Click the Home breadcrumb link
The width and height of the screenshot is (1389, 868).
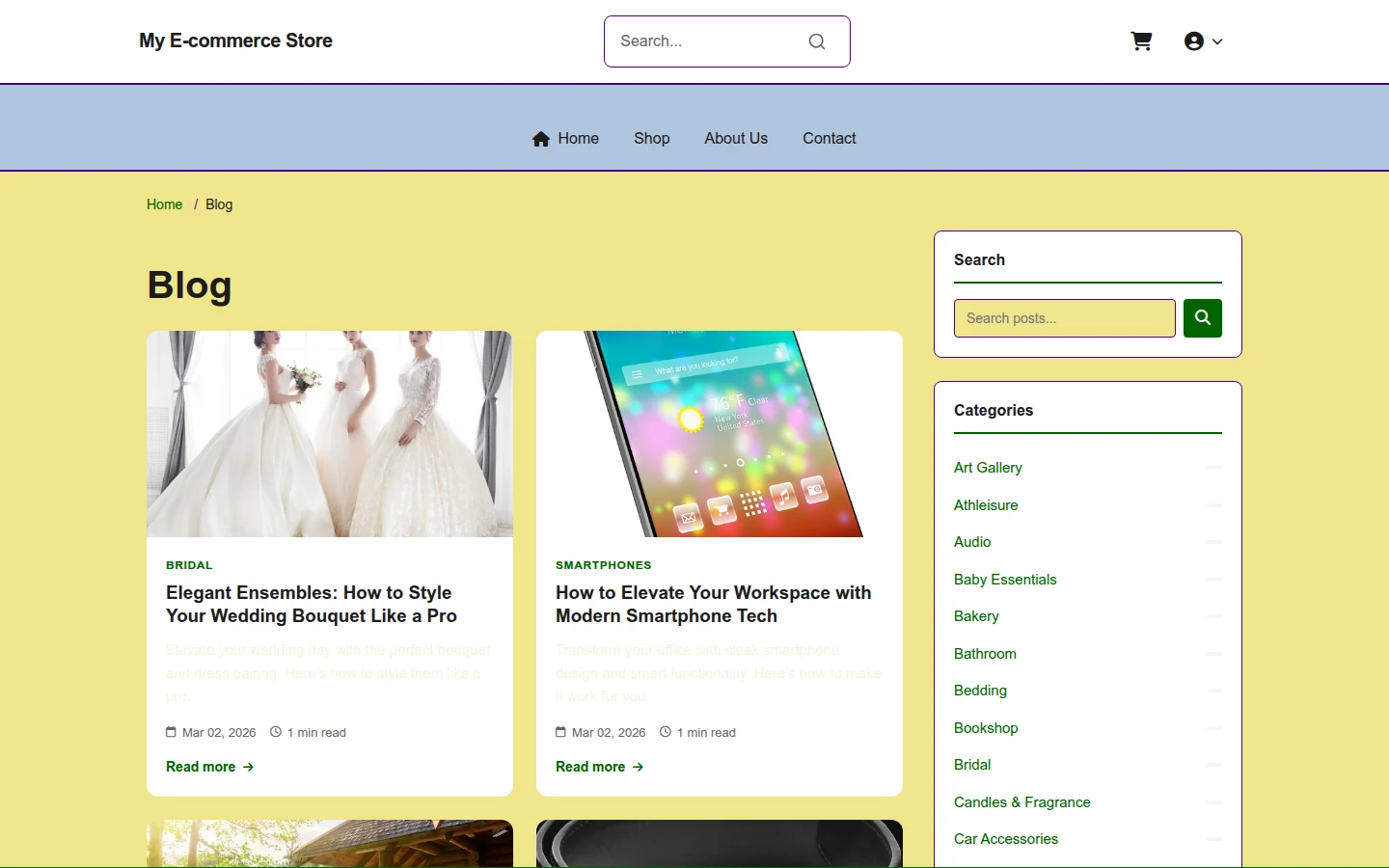tap(165, 204)
